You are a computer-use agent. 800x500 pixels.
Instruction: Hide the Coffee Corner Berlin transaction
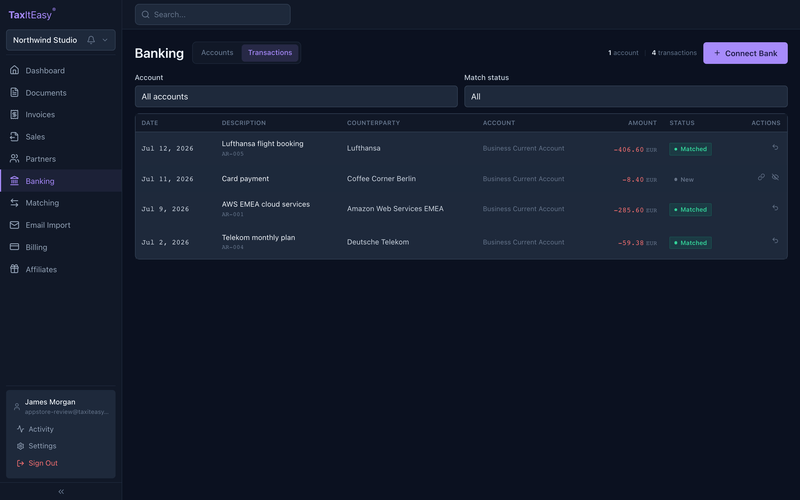[775, 177]
